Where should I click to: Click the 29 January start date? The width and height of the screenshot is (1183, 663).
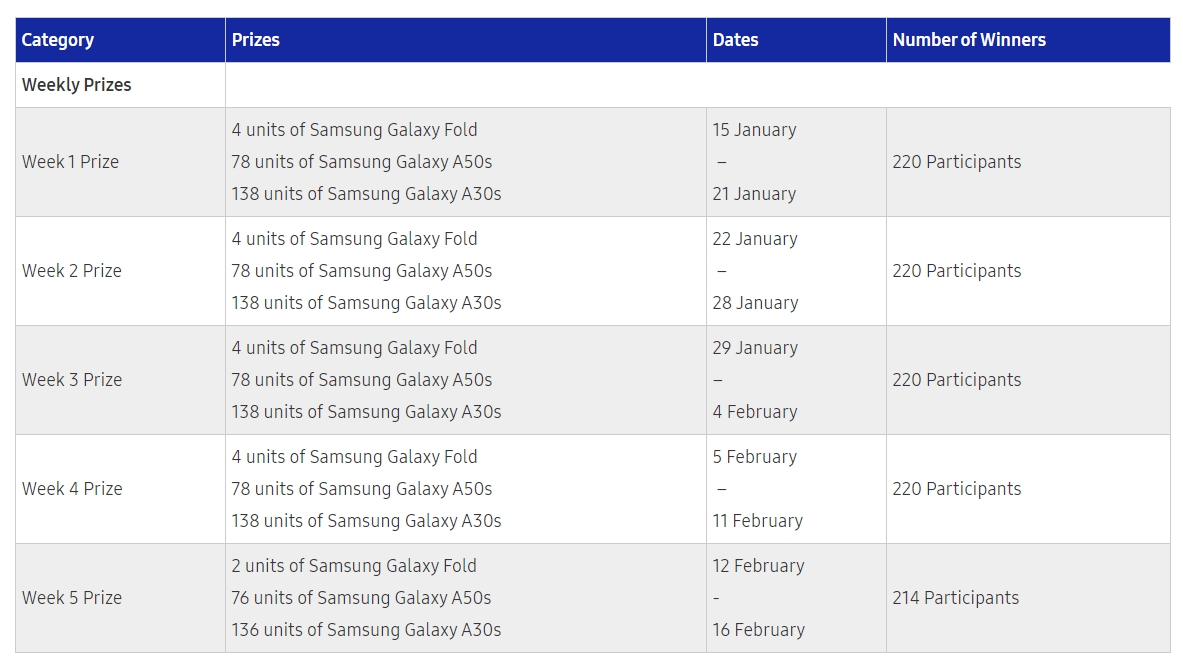pyautogui.click(x=756, y=348)
